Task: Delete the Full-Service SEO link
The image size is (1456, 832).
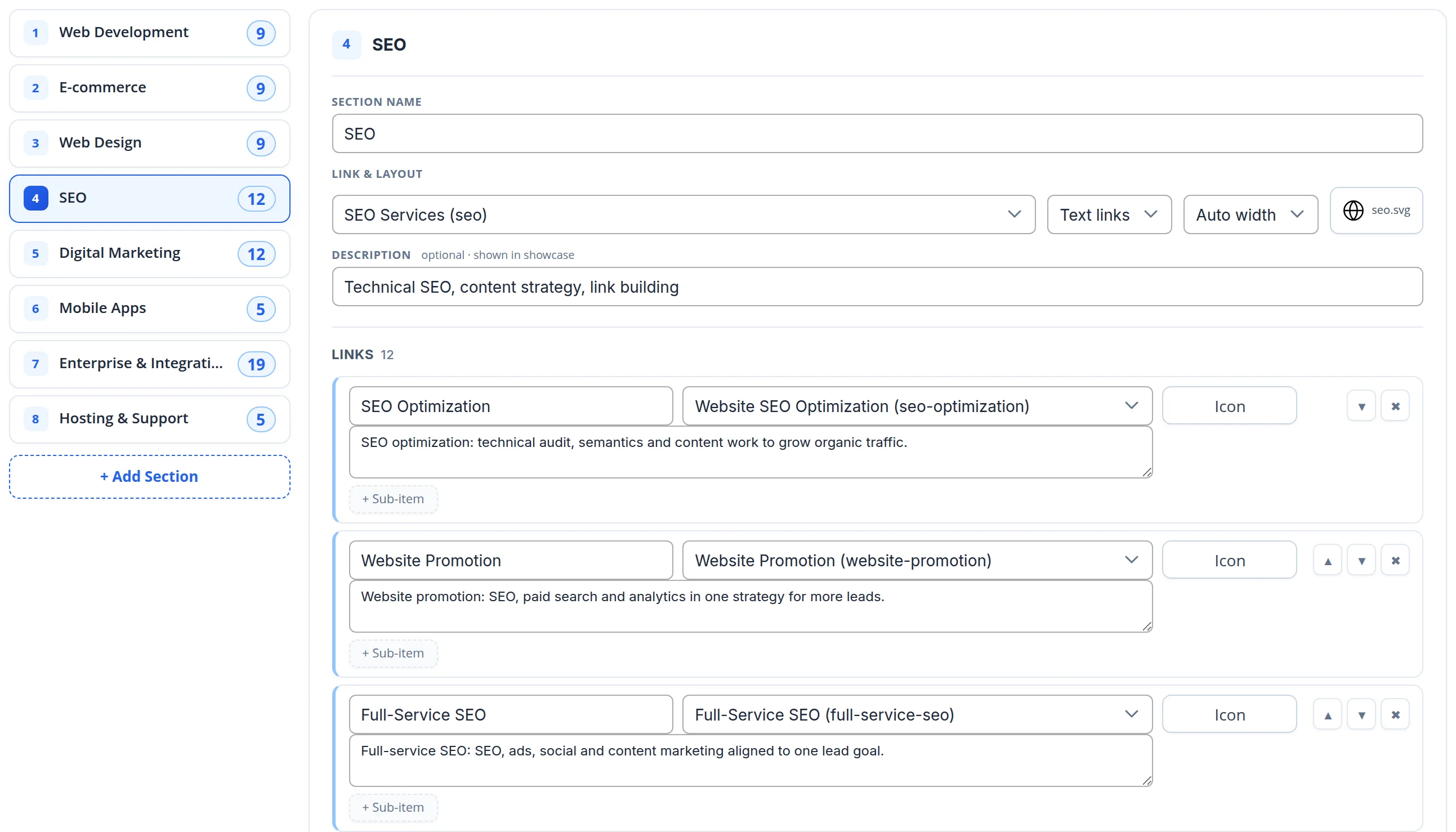Action: coord(1395,715)
